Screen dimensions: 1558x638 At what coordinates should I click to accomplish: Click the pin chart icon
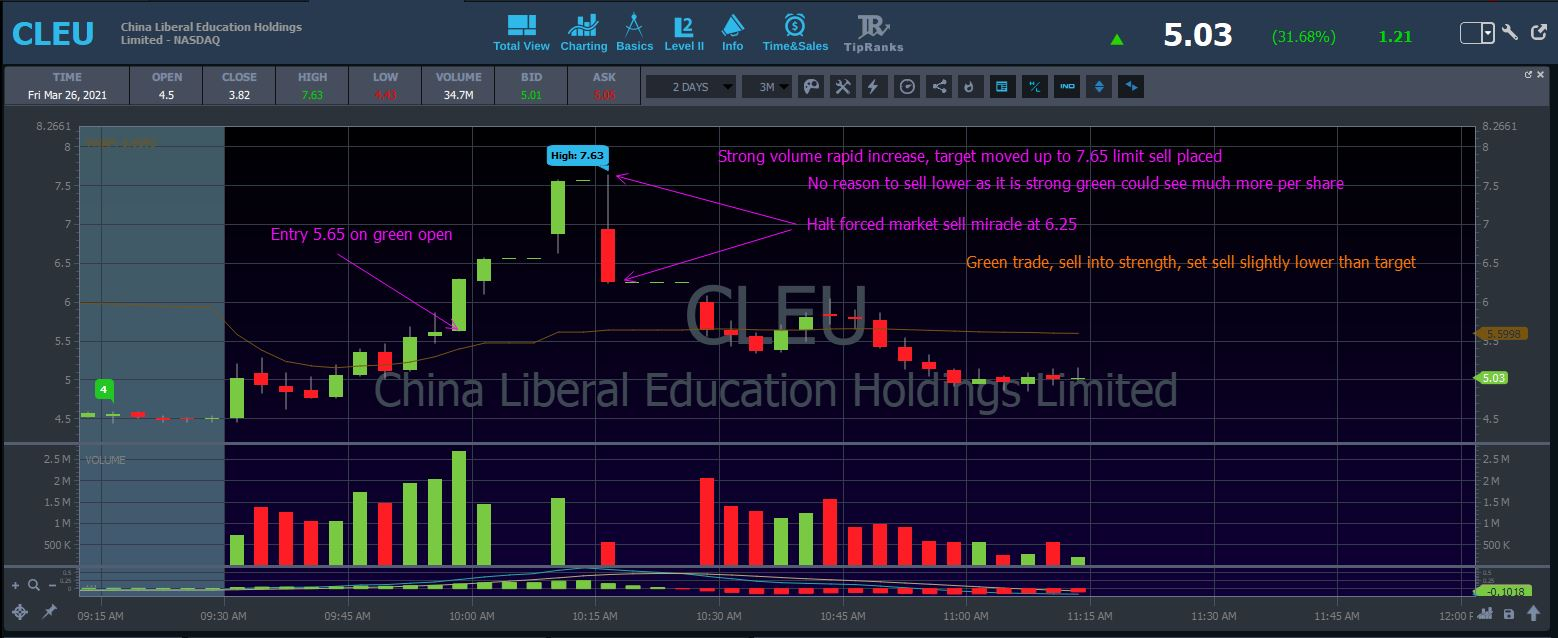pyautogui.click(x=49, y=611)
